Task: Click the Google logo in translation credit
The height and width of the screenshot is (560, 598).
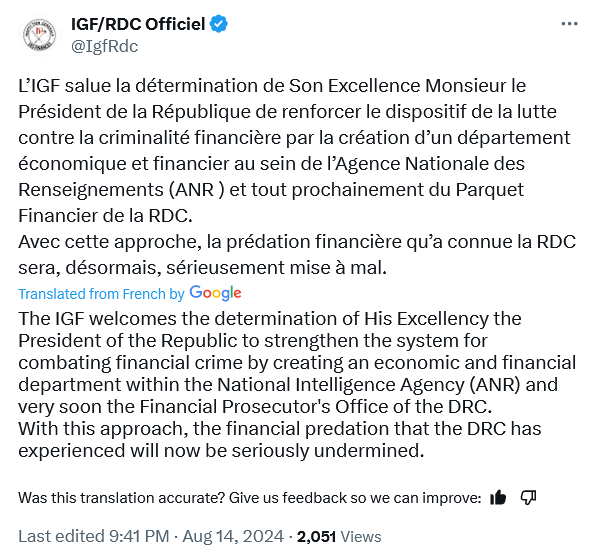Action: 215,293
